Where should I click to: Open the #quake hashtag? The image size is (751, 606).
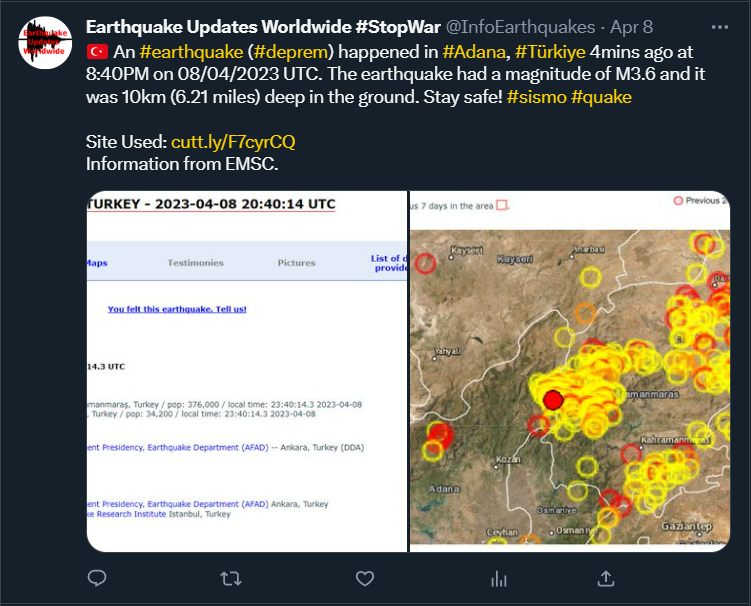pyautogui.click(x=601, y=96)
